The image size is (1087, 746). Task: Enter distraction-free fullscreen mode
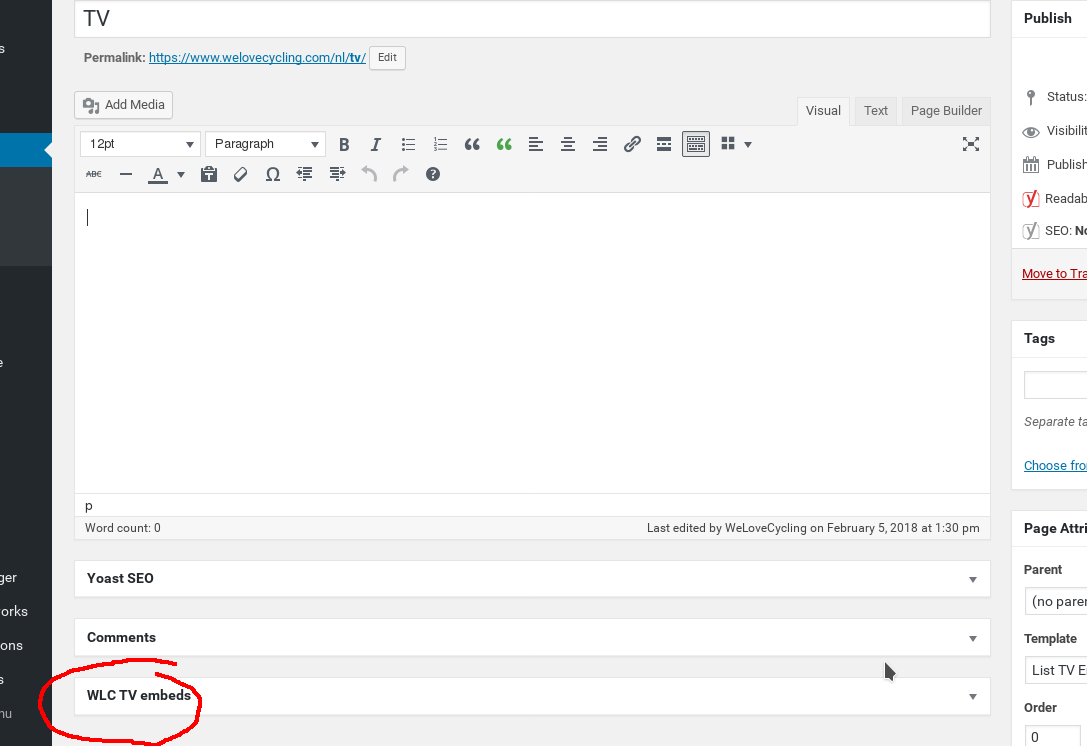(971, 144)
